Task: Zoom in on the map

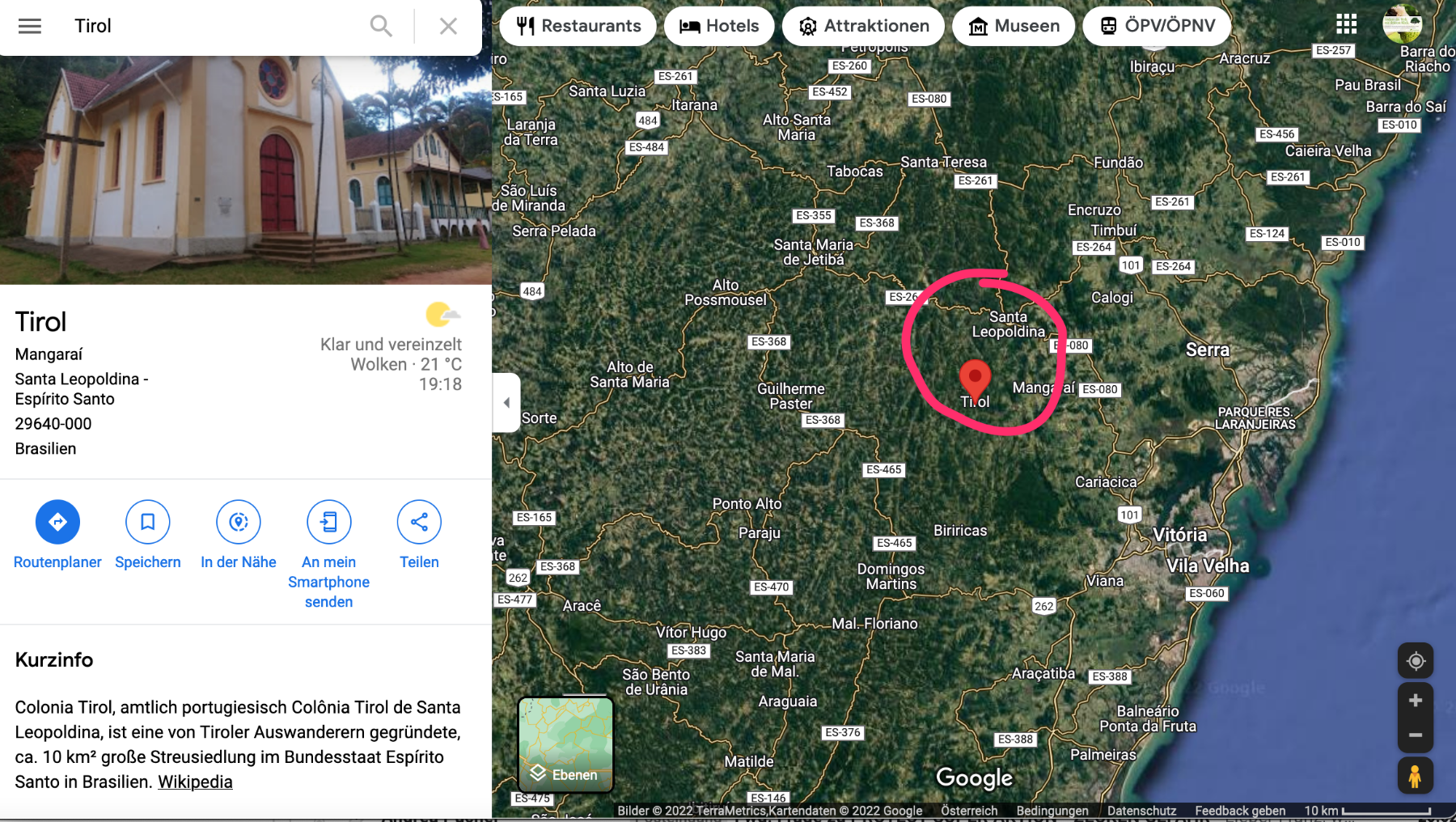Action: pyautogui.click(x=1416, y=701)
